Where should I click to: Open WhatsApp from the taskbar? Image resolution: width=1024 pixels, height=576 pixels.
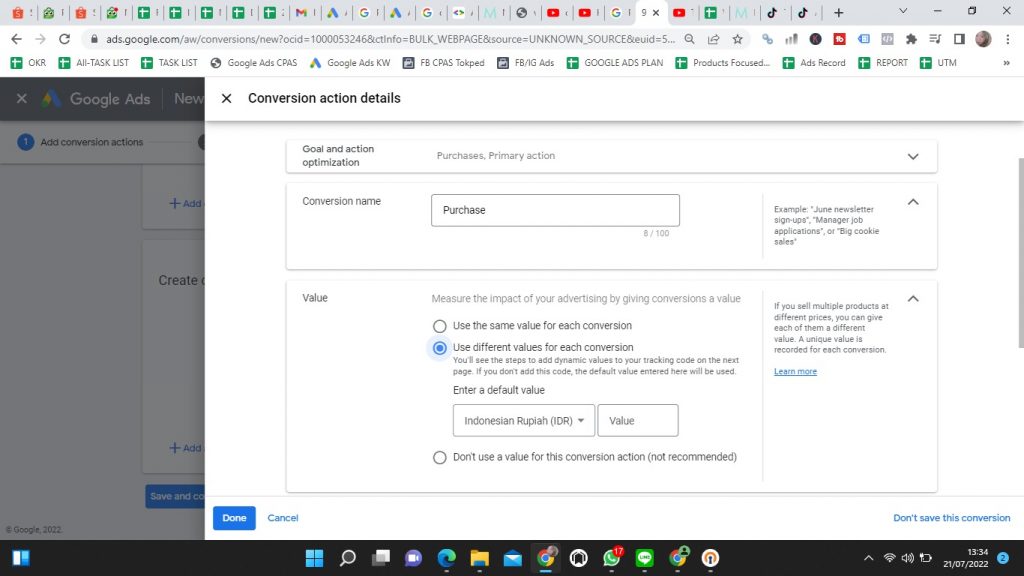[611, 557]
